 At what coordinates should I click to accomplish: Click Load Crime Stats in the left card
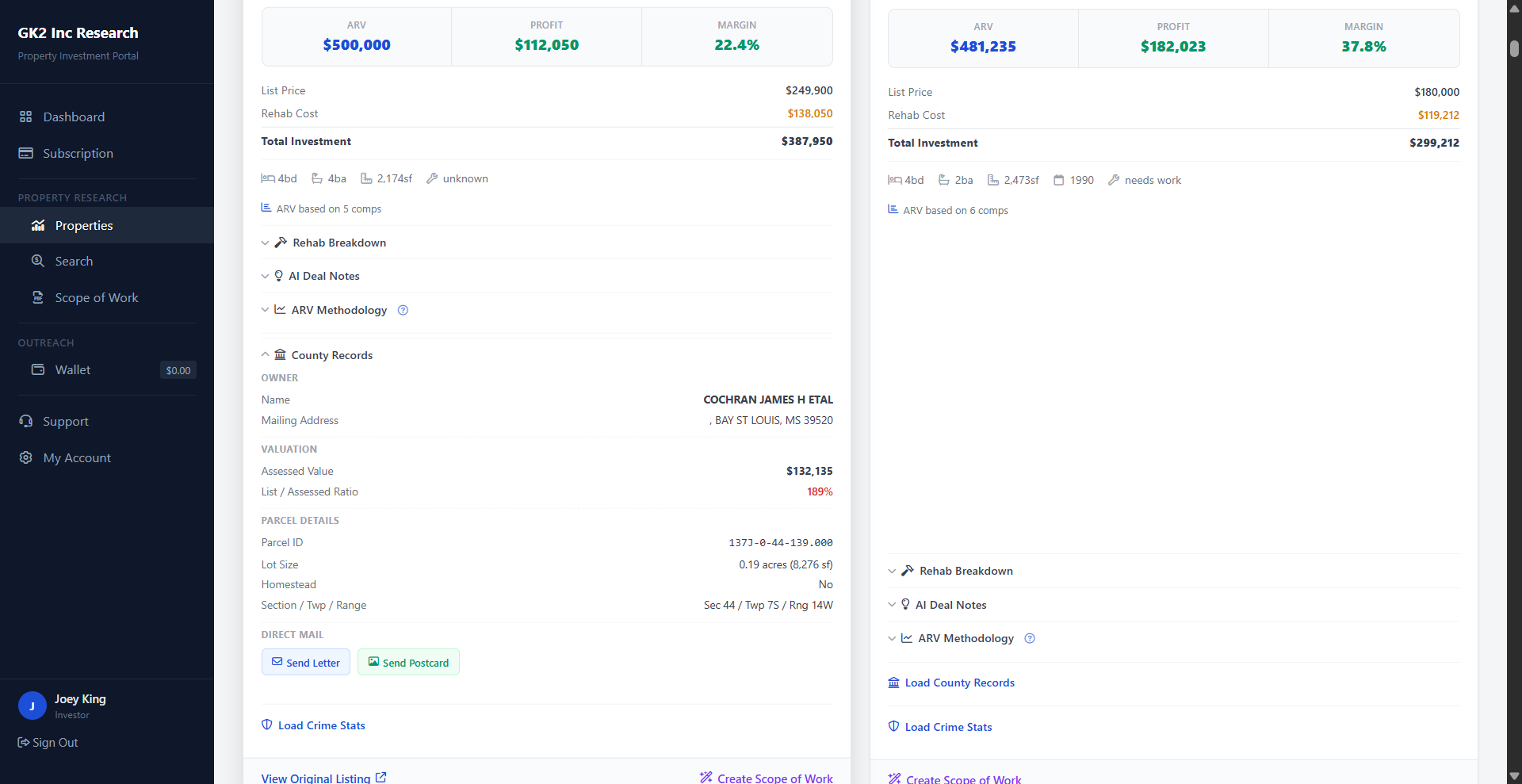(x=321, y=725)
